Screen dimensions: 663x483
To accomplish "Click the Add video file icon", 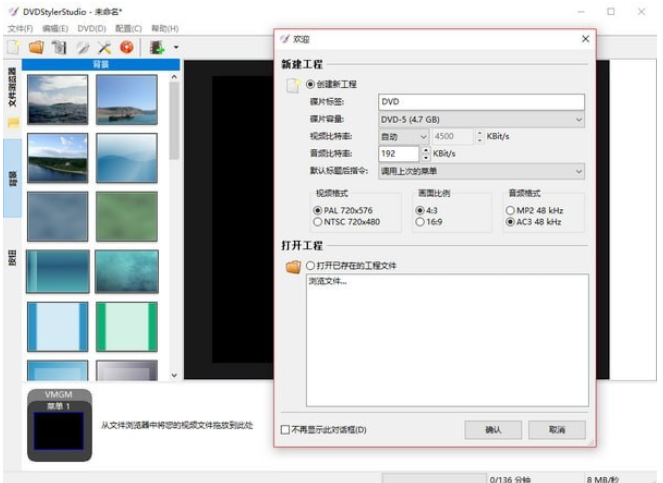I will 157,47.
